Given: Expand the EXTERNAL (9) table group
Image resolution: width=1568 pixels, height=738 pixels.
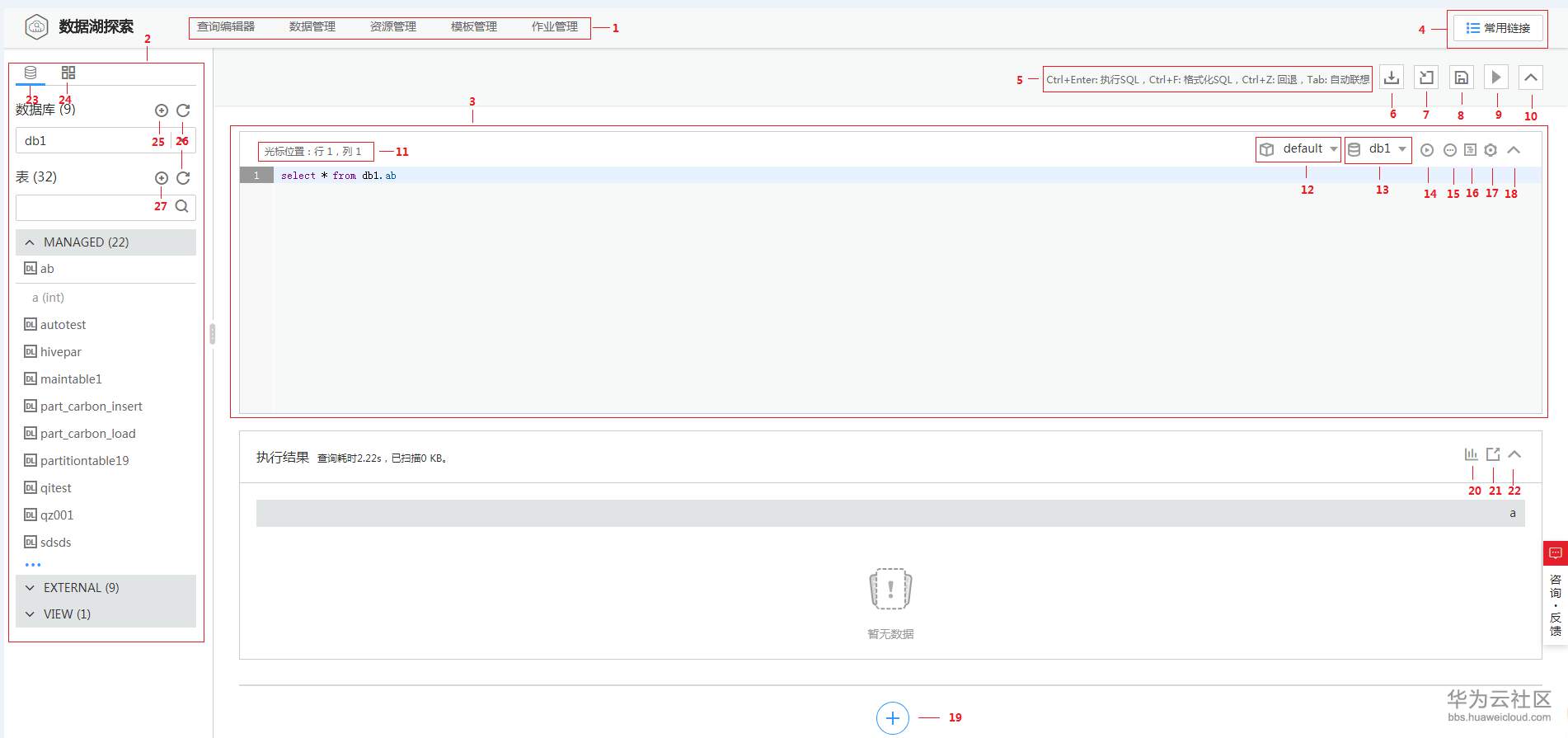Looking at the screenshot, I should coord(106,588).
